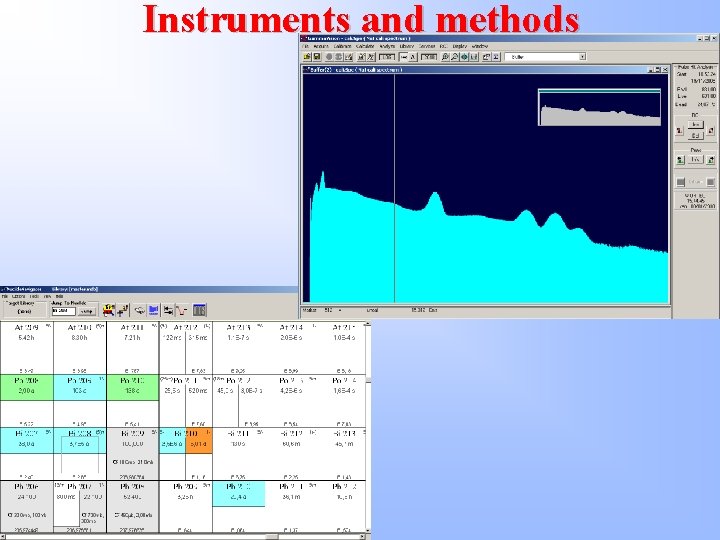Open the Acquire menu
The width and height of the screenshot is (720, 540).
click(321, 46)
